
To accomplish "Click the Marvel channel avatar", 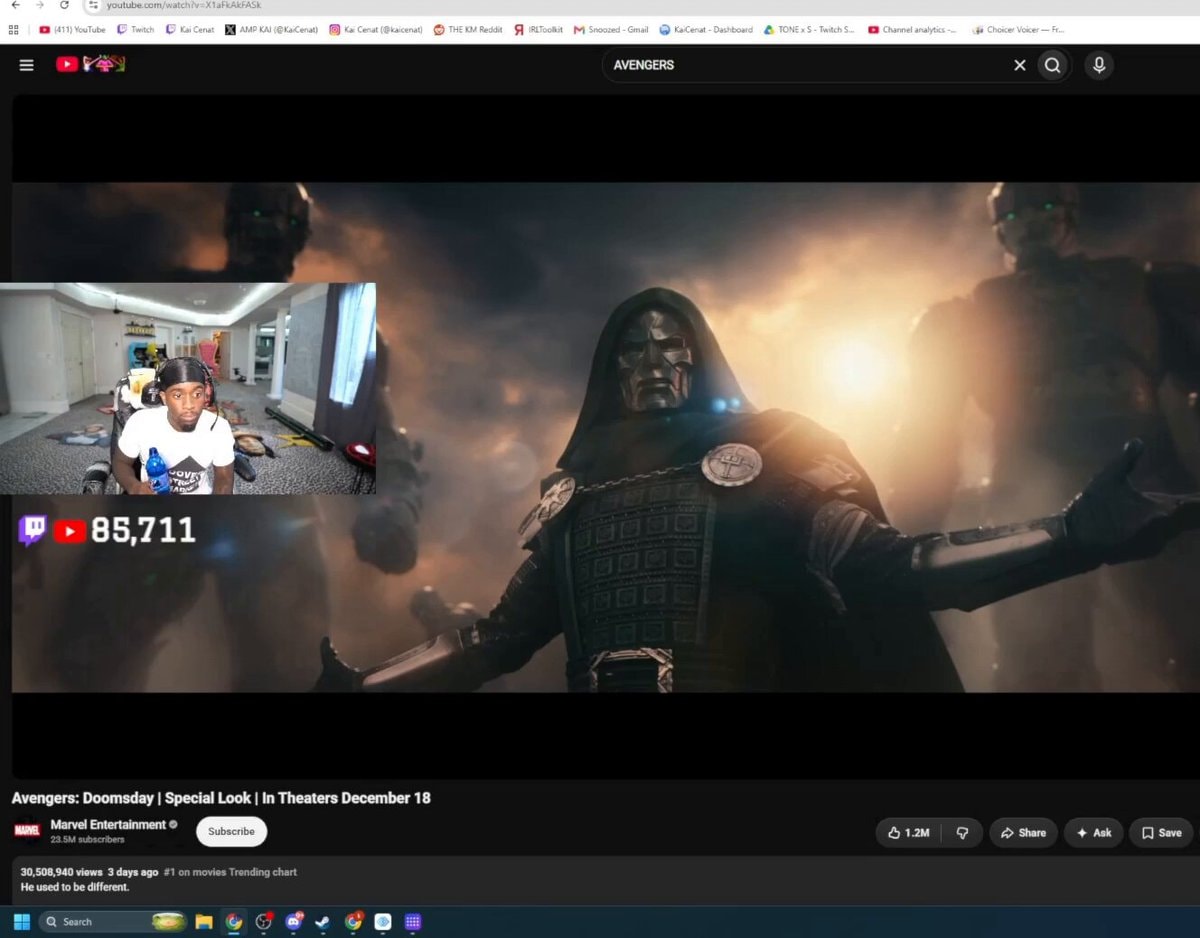I will tap(27, 830).
